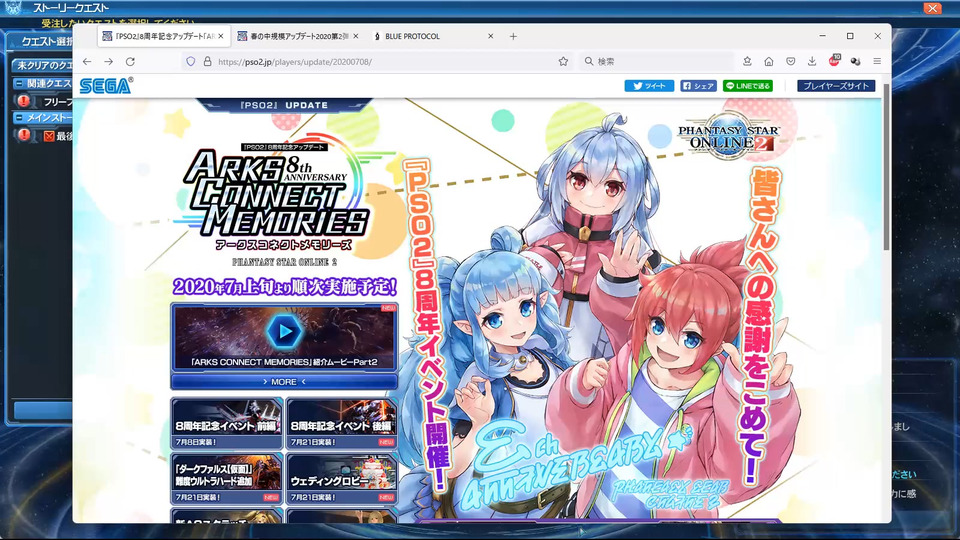Viewport: 960px width, 540px height.
Task: Select the PSO2 8周年記念アップデート tab
Action: (163, 36)
